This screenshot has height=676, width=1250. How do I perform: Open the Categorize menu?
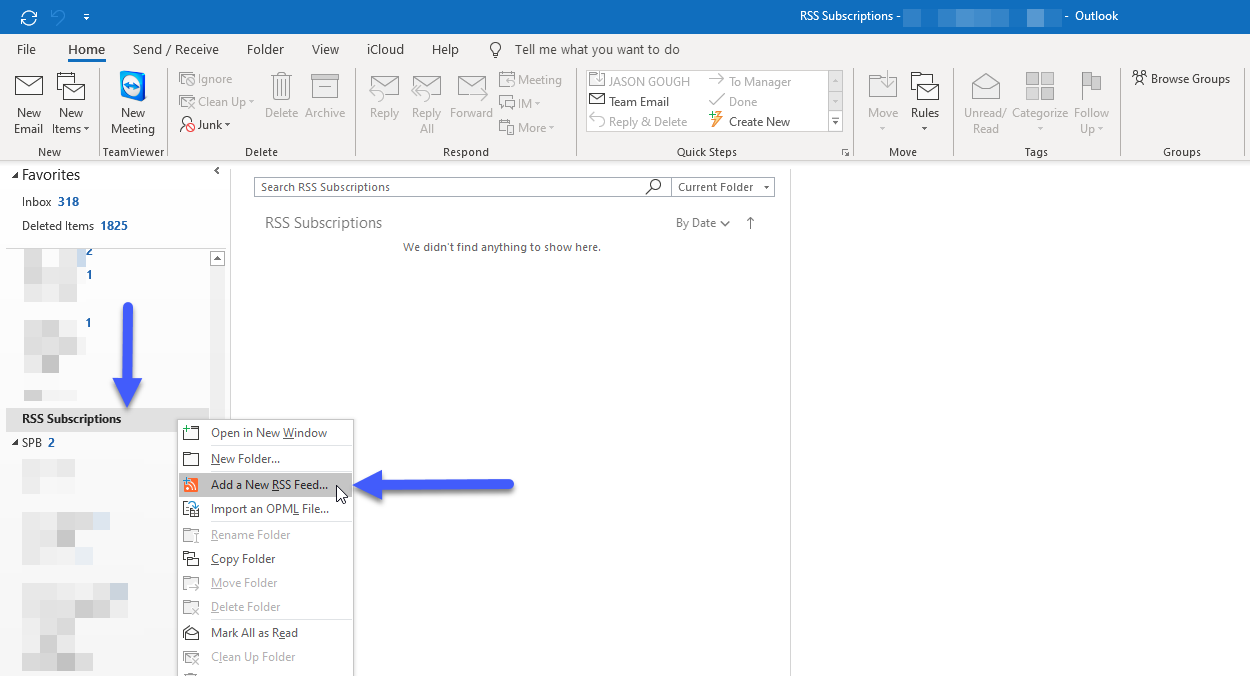tap(1040, 104)
